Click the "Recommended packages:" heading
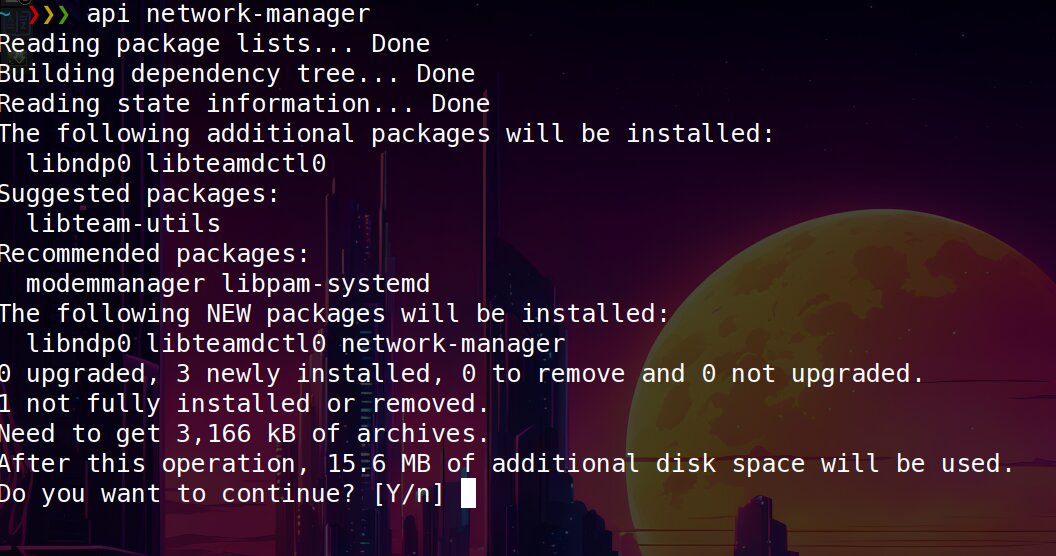Screen dimensions: 1056x556 [155, 254]
